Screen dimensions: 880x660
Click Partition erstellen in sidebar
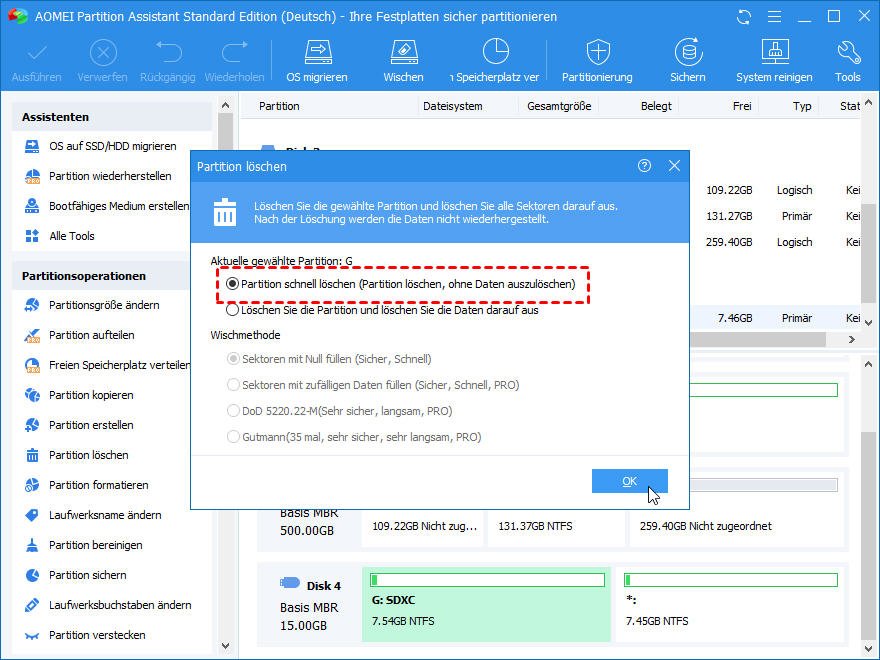79,425
